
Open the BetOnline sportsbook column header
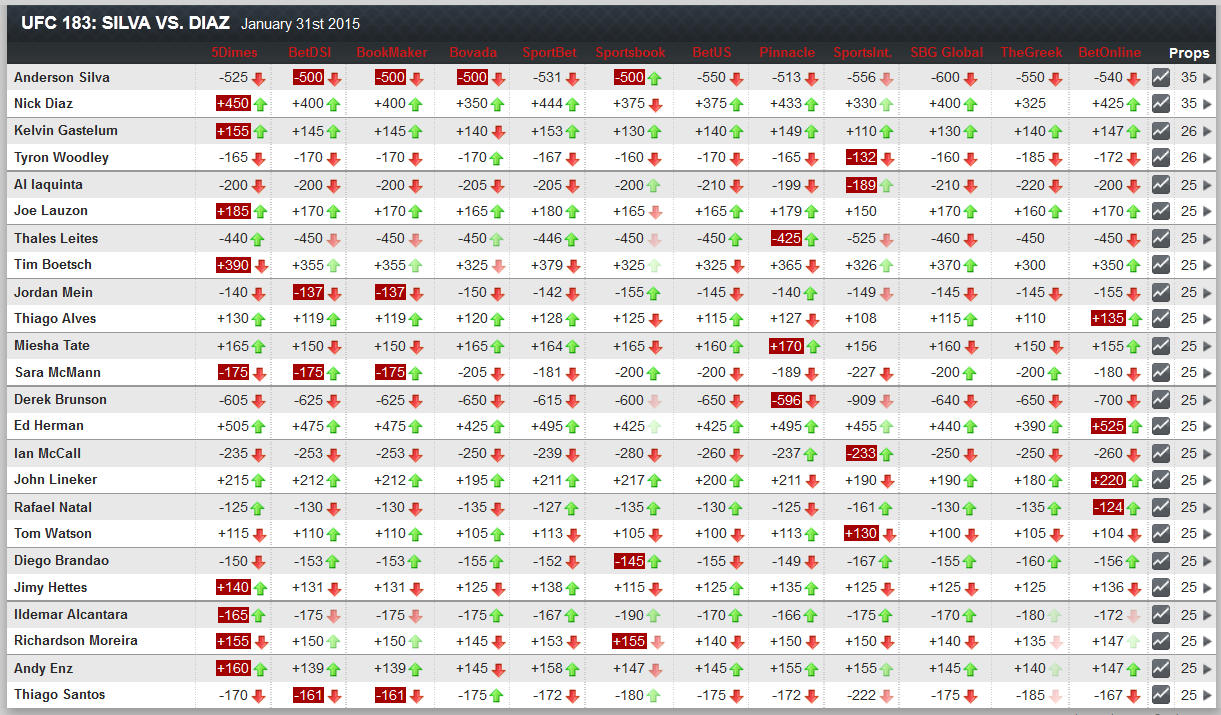[1109, 53]
